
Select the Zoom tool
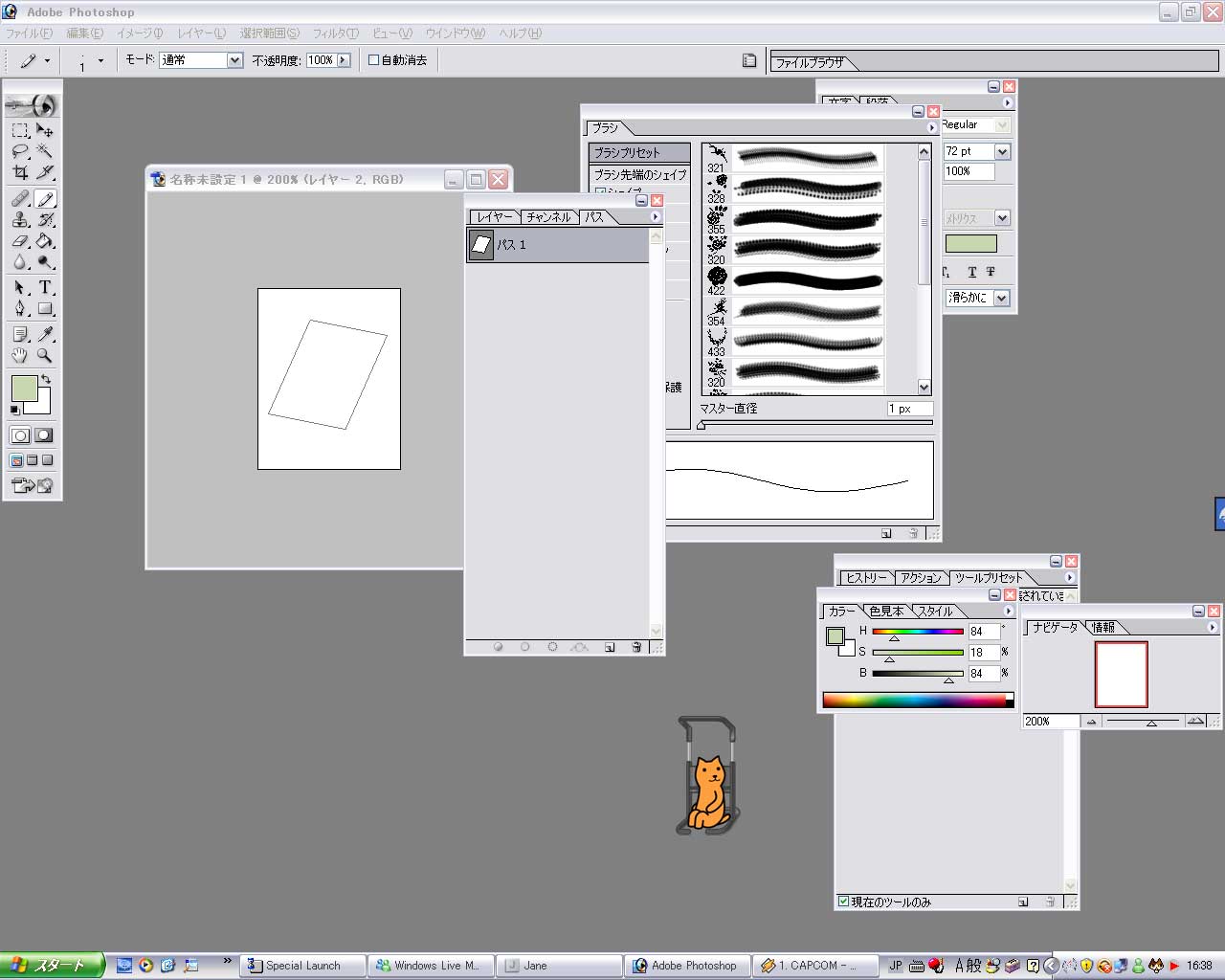click(45, 355)
